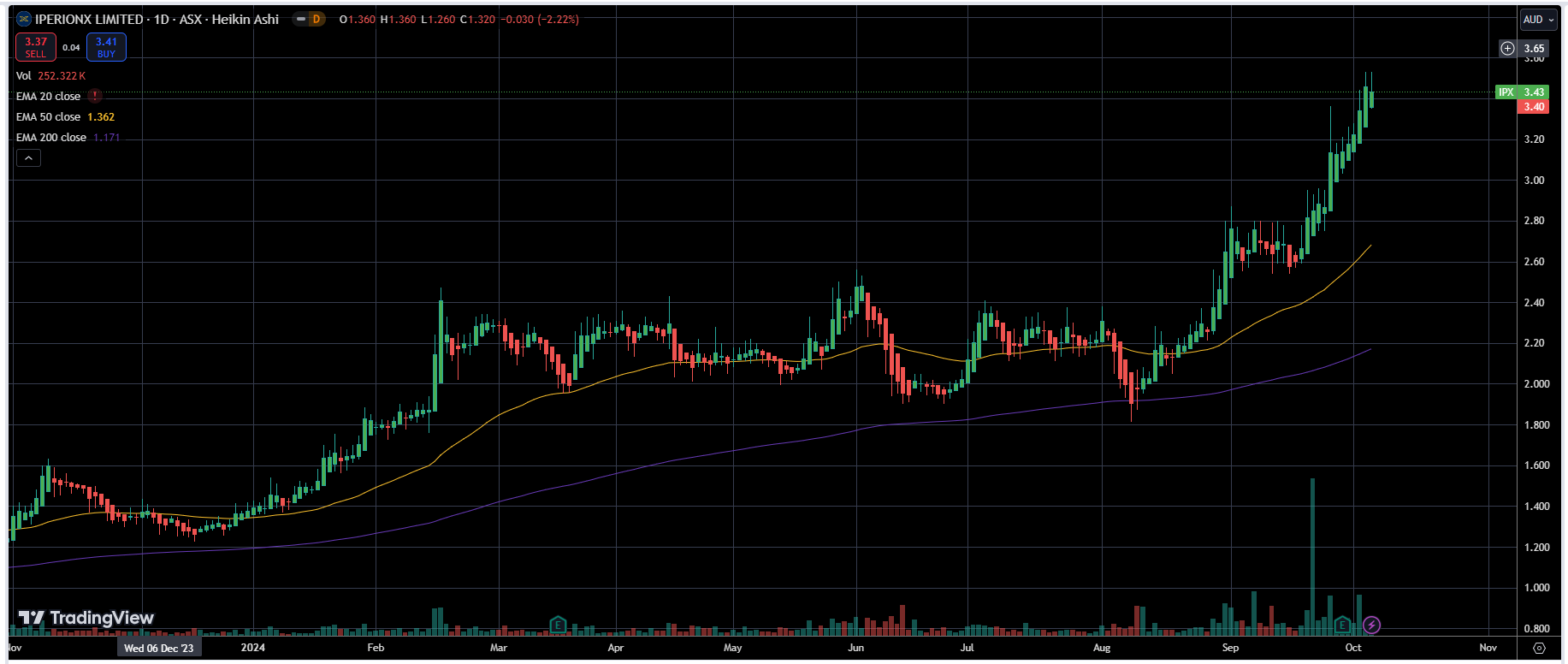Click the change value −0.030 (−2.22%)
The height and width of the screenshot is (664, 1568).
(539, 19)
